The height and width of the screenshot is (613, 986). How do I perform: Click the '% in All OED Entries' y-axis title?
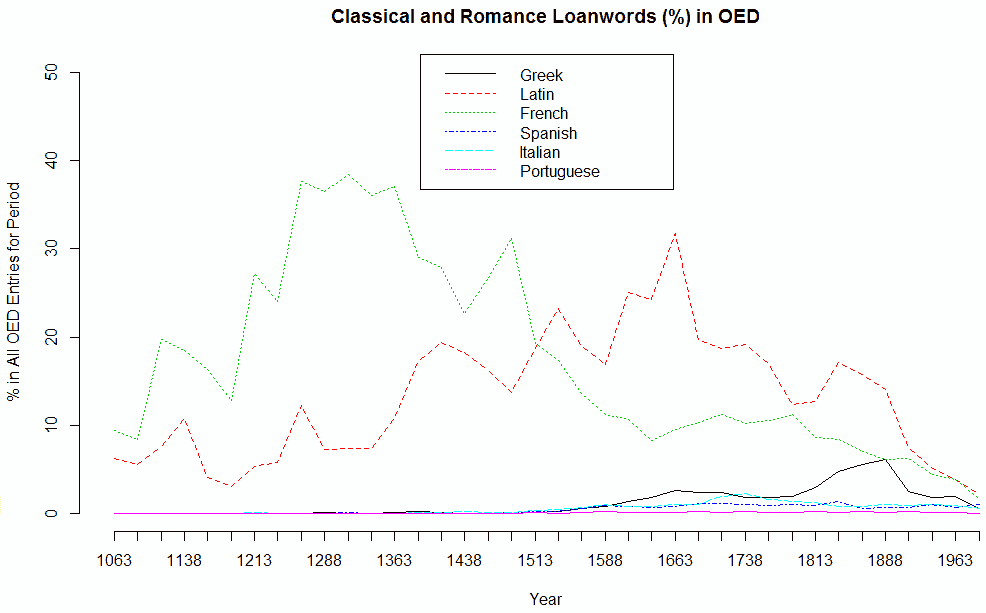pyautogui.click(x=14, y=292)
